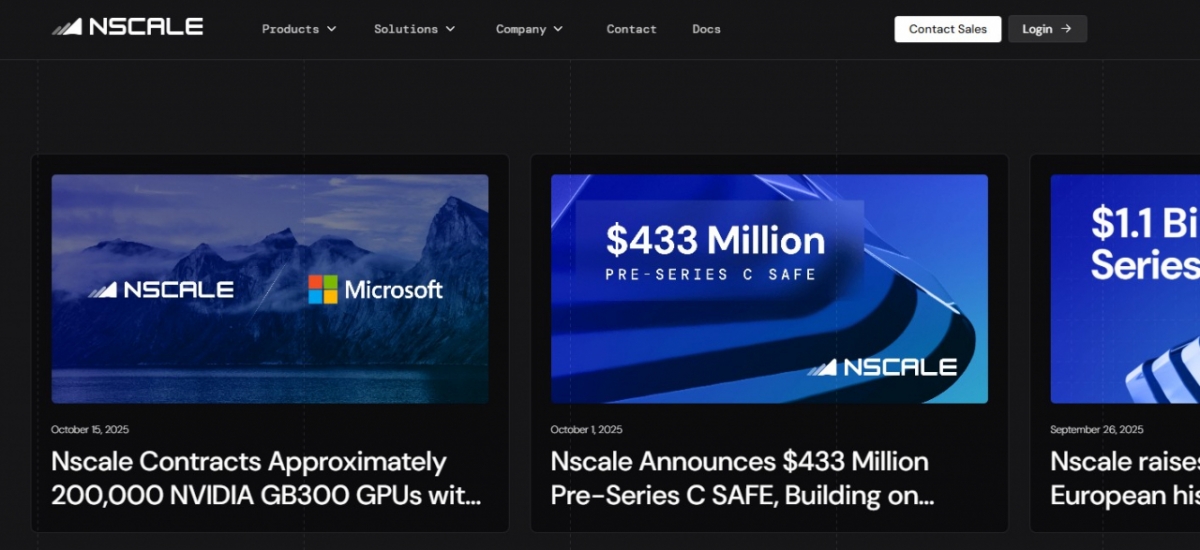The image size is (1200, 550).
Task: Click the $1.1 Billion Series card image
Action: click(1124, 289)
